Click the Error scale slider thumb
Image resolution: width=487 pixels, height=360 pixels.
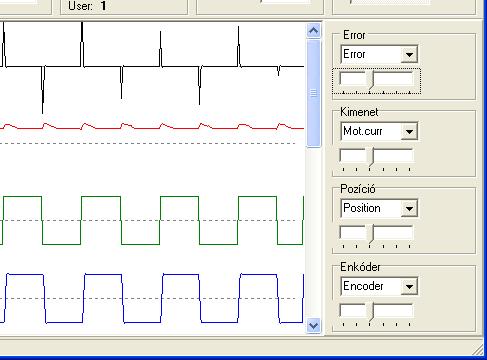point(371,80)
